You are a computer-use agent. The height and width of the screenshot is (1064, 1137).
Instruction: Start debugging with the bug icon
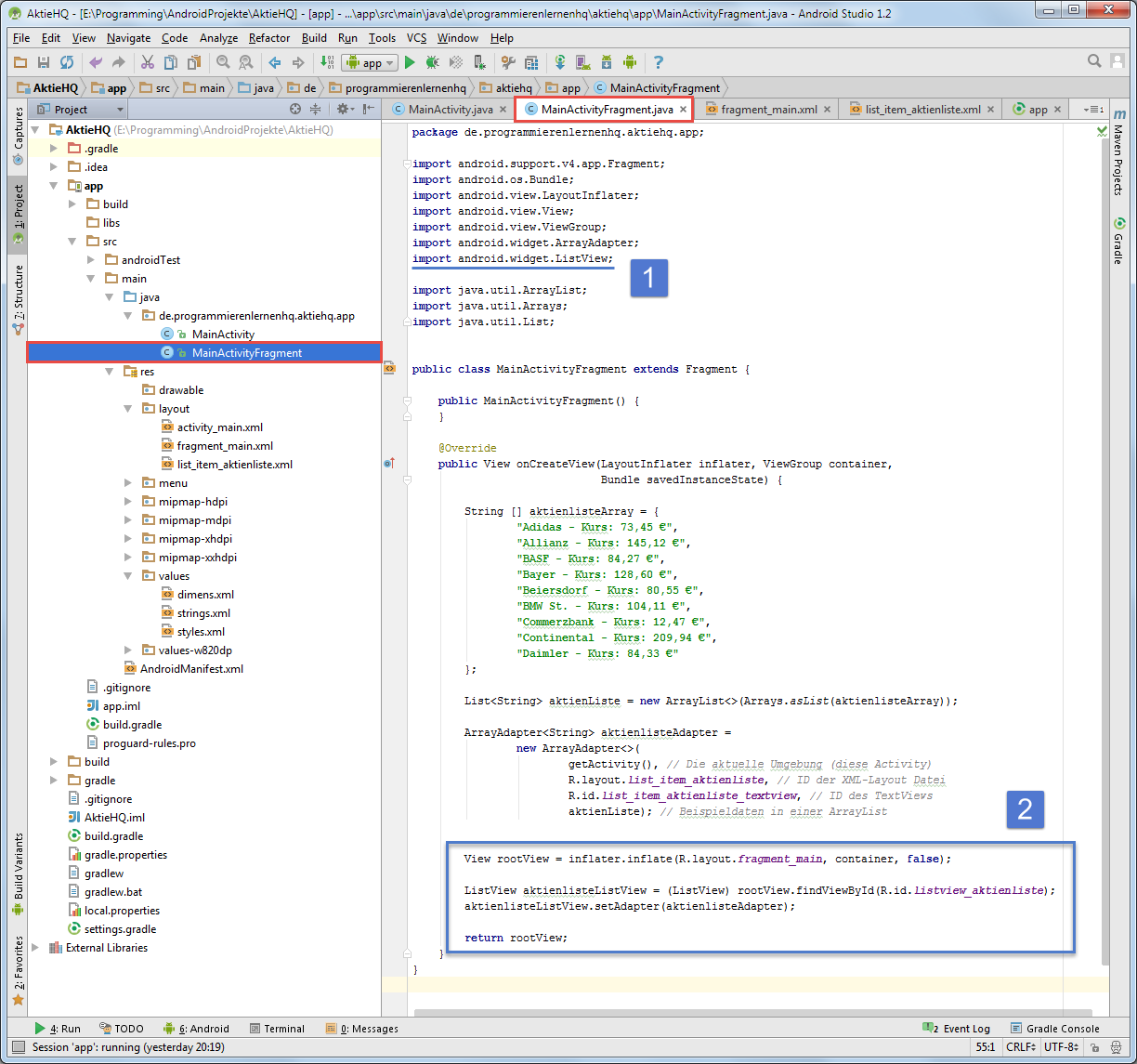coord(433,62)
